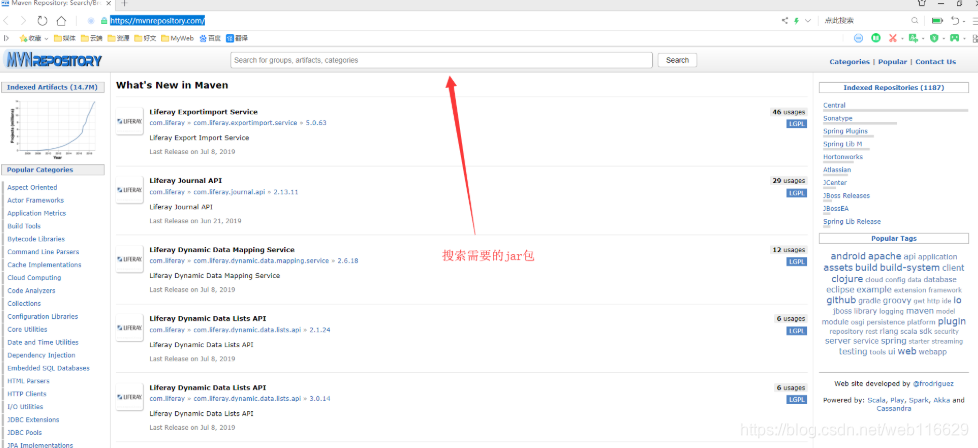This screenshot has height=448, width=978.
Task: Click the skin shirt icon in title bar
Action: (x=922, y=3)
